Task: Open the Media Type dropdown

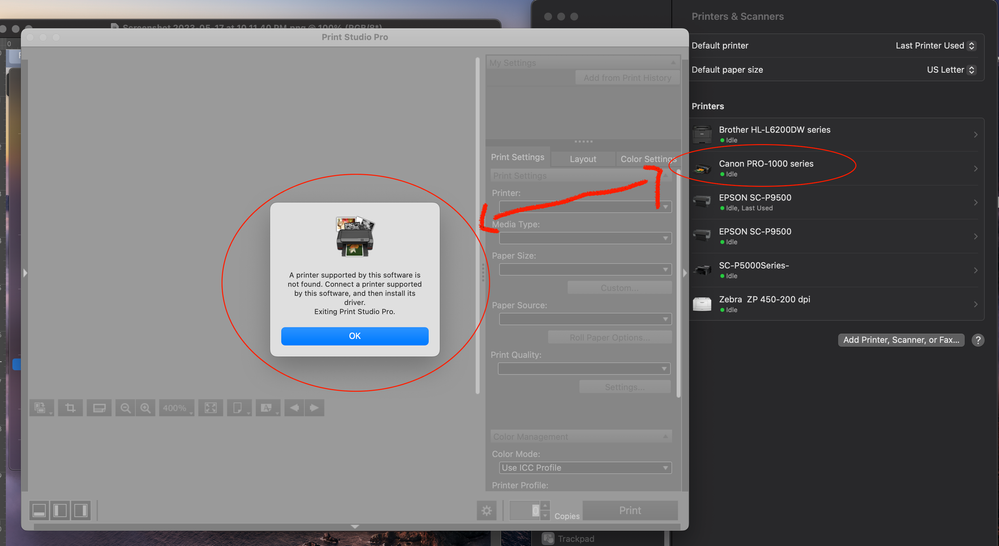Action: pyautogui.click(x=585, y=238)
